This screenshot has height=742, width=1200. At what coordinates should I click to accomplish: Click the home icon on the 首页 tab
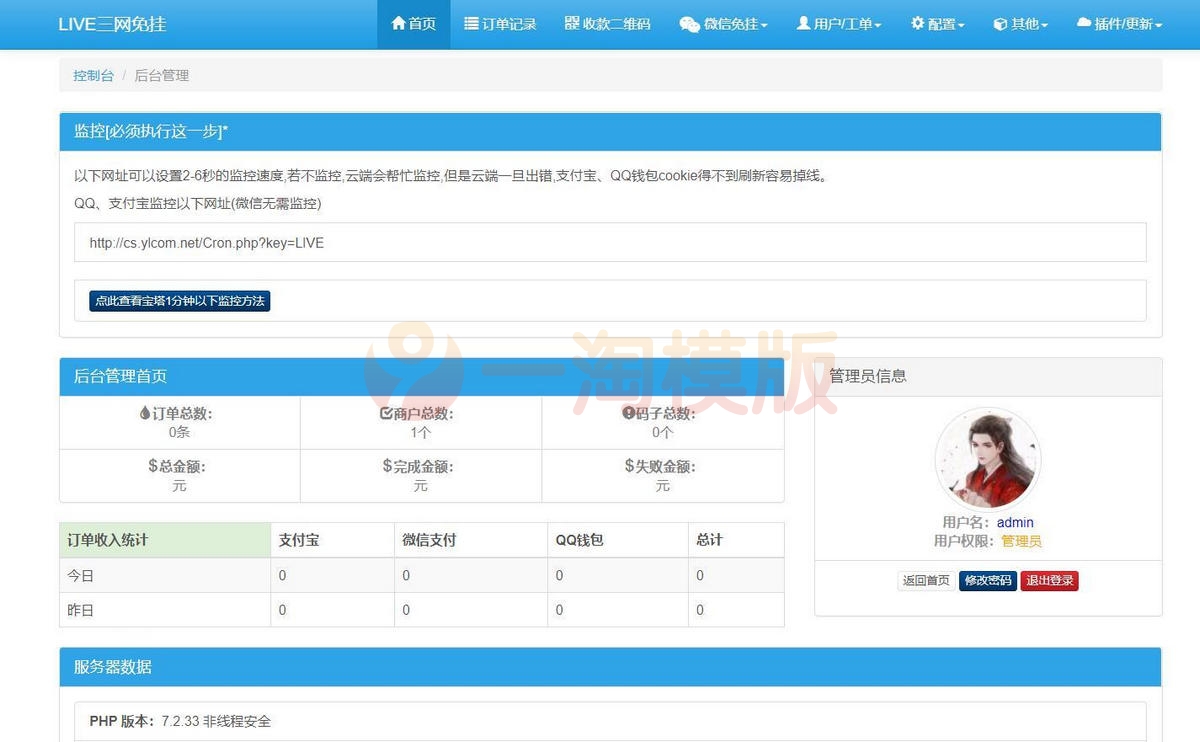tap(399, 23)
